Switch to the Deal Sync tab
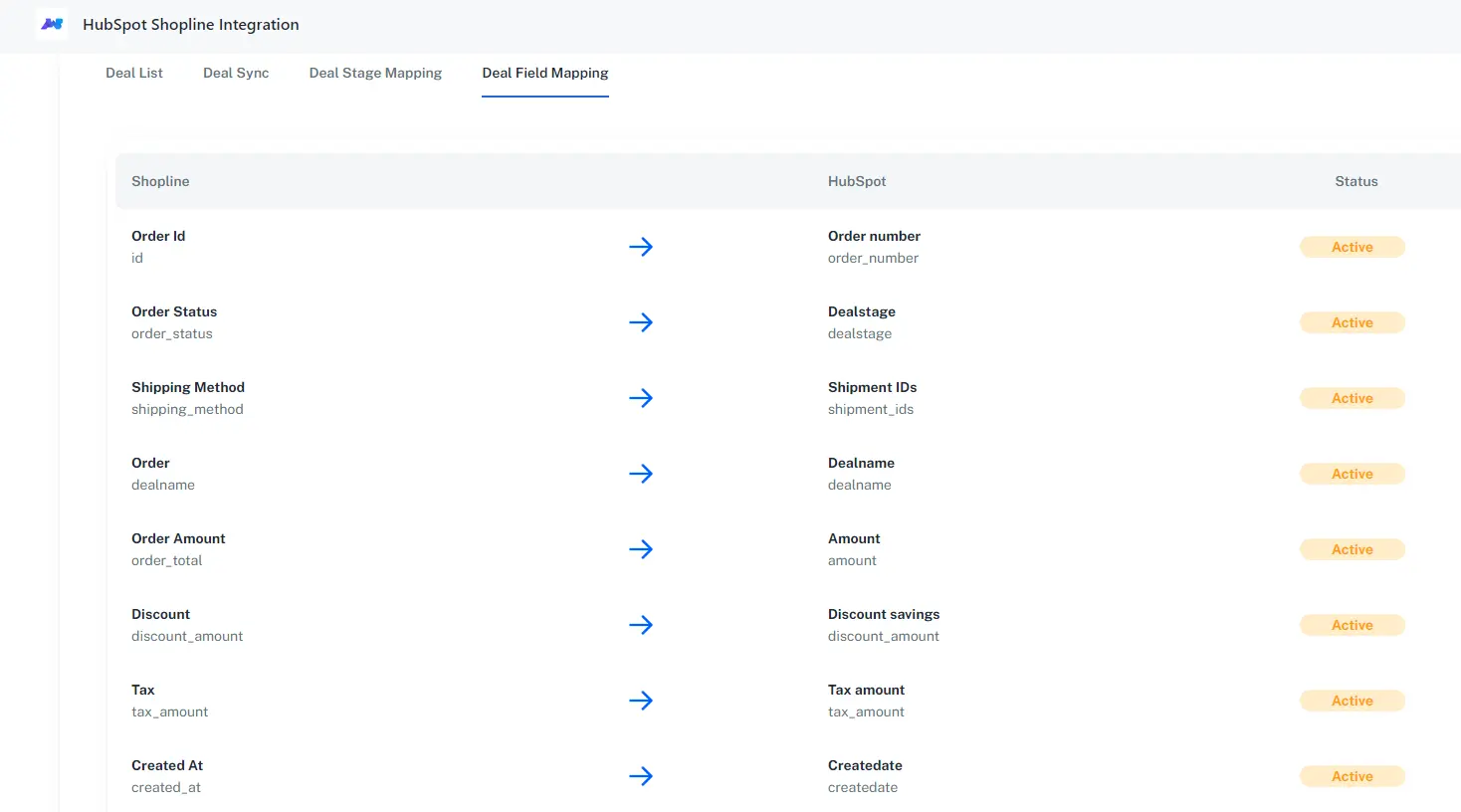Image resolution: width=1461 pixels, height=812 pixels. [x=236, y=73]
